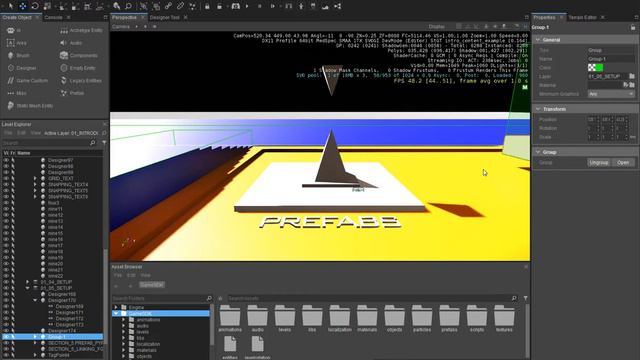Expand the 01_04_SETUP layer
Viewport: 640px width, 360px height.
click(27, 282)
